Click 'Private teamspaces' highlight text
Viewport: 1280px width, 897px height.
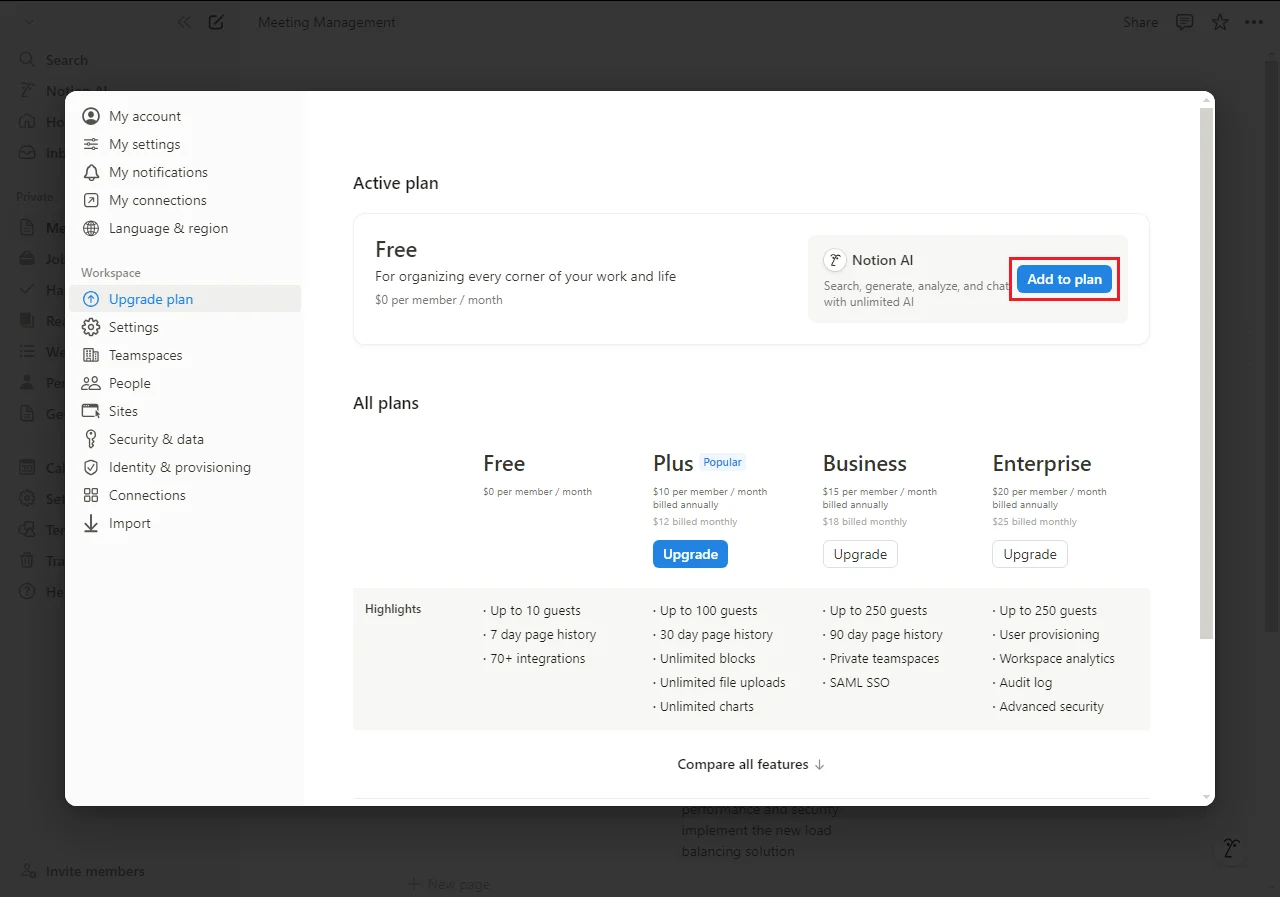pyautogui.click(x=884, y=658)
